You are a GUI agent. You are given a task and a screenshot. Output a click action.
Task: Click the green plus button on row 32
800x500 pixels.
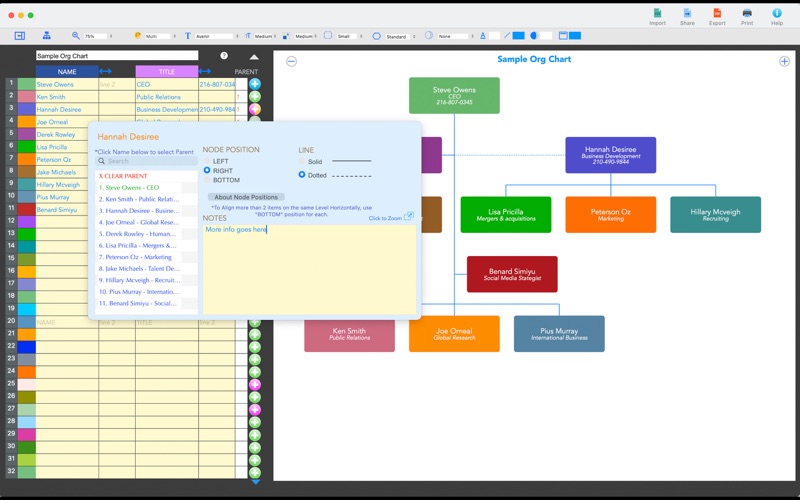click(x=255, y=472)
